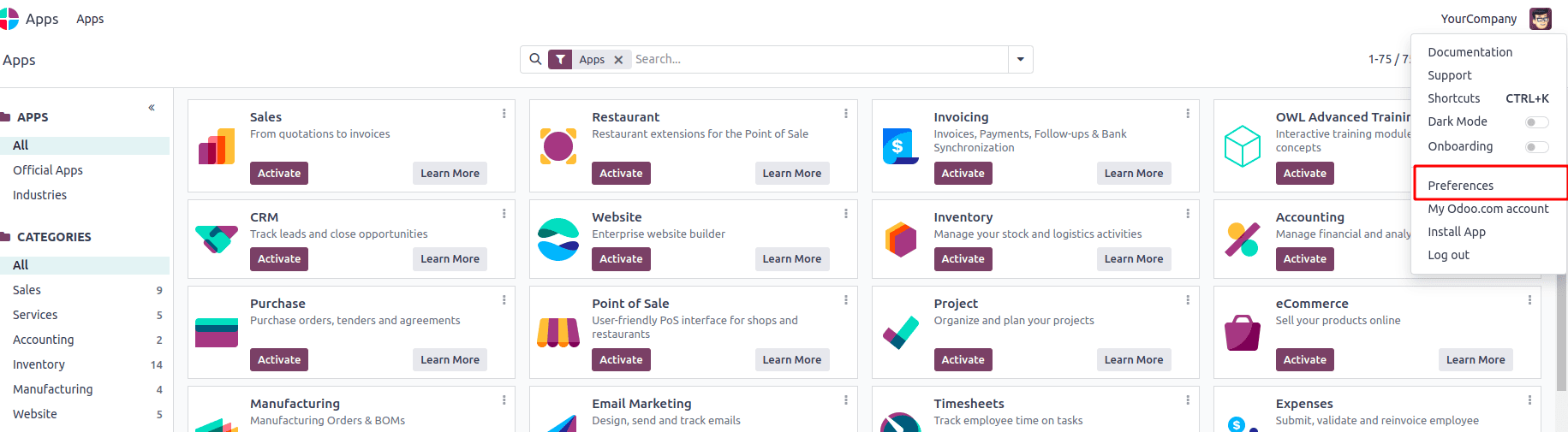This screenshot has width=1568, height=432.
Task: Click the Apps menu in top bar
Action: 90,19
